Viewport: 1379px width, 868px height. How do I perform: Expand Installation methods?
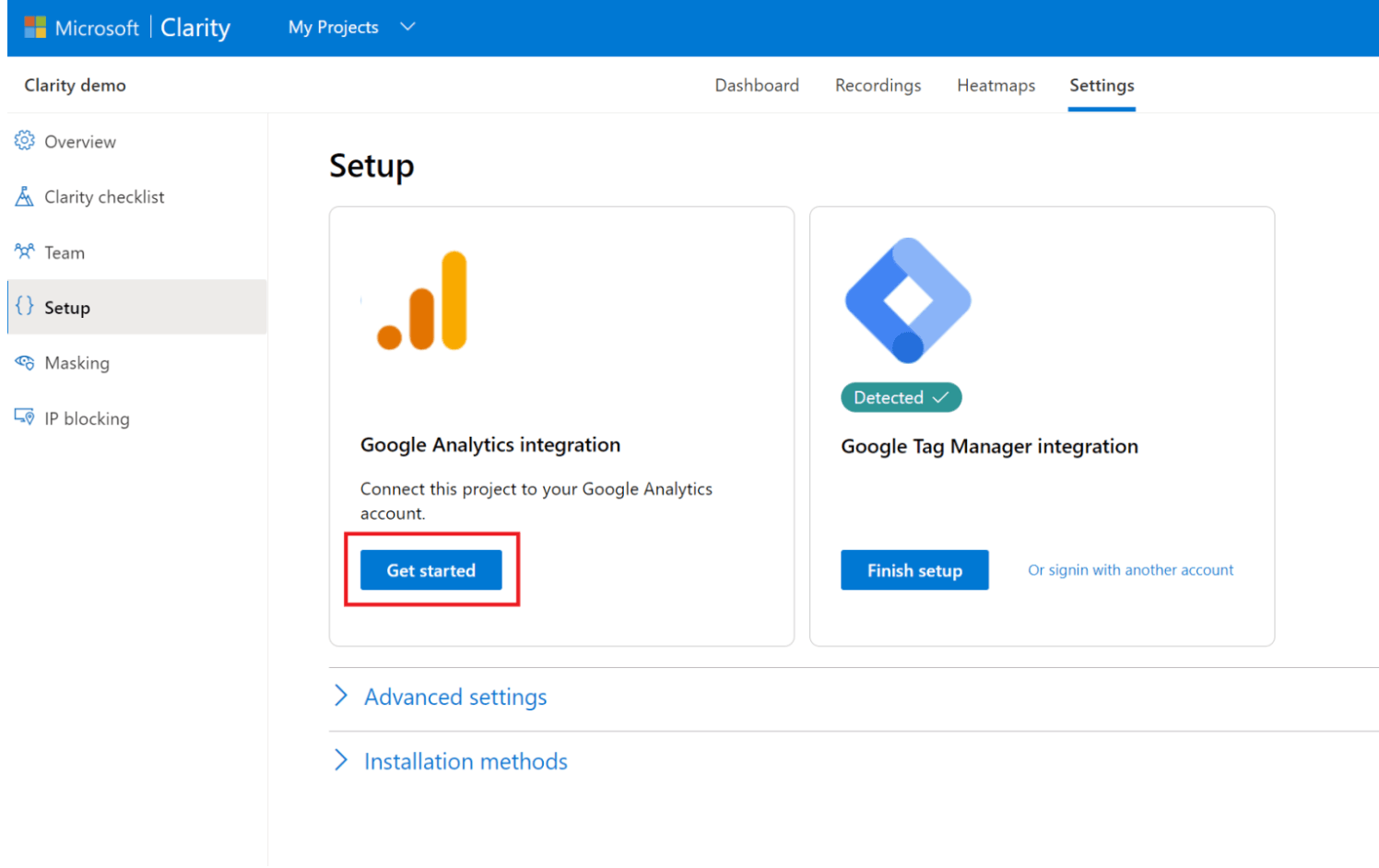(466, 761)
